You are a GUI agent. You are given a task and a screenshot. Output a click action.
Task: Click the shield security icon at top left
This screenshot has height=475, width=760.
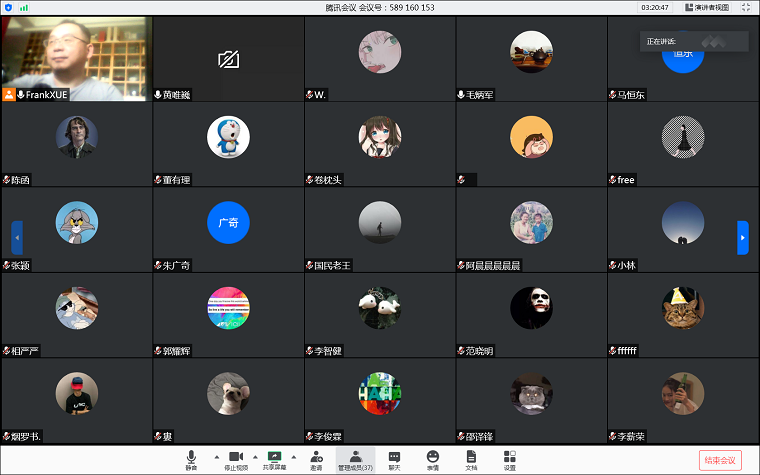[x=9, y=7]
